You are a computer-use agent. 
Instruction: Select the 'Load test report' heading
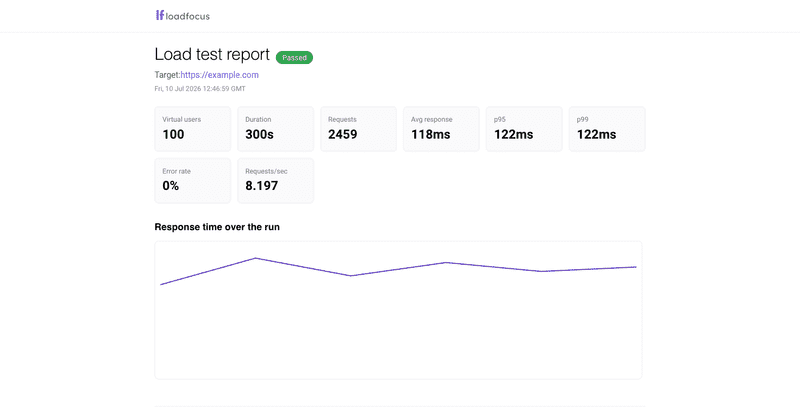[212, 54]
